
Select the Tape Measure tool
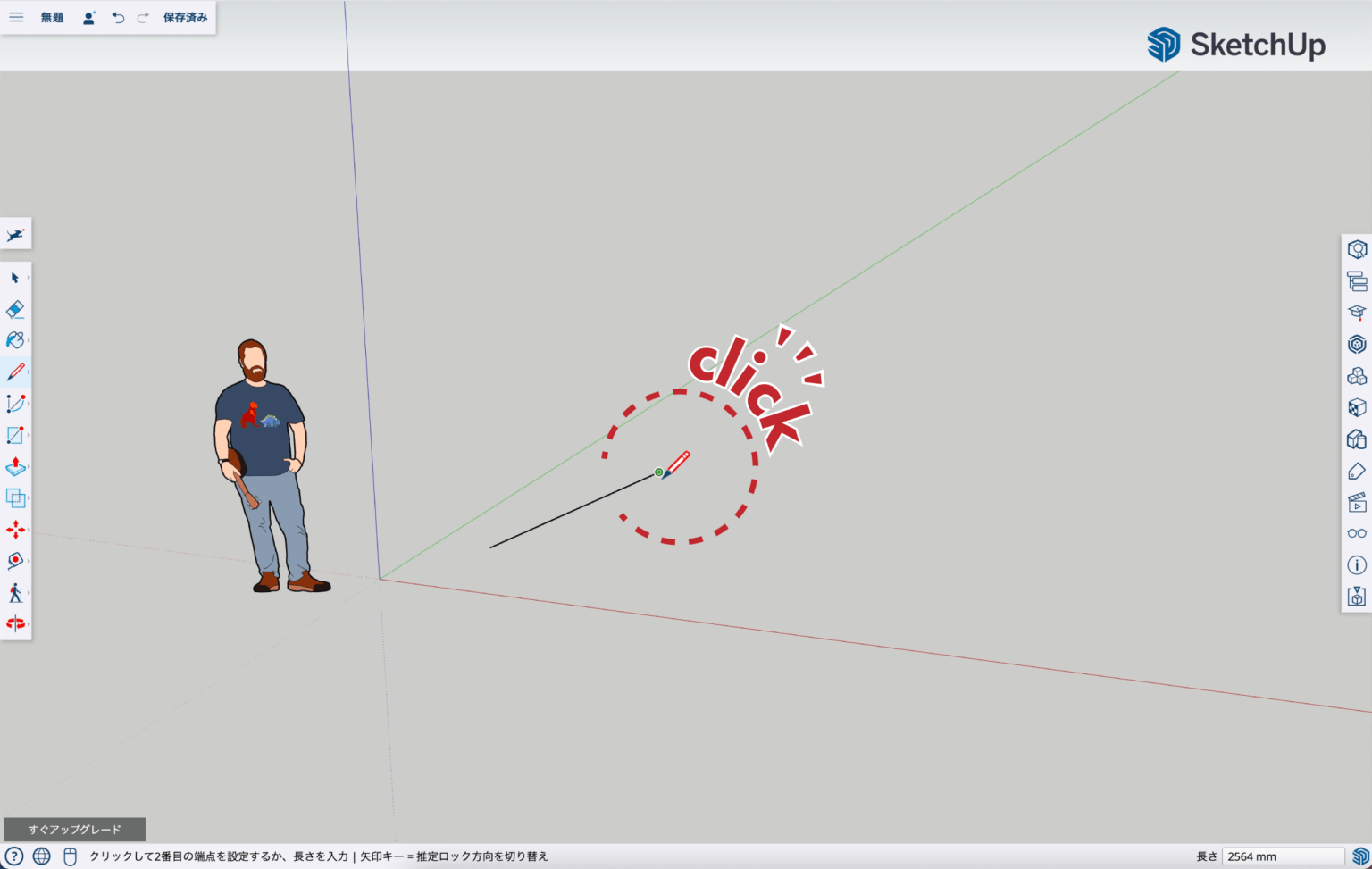tap(15, 561)
